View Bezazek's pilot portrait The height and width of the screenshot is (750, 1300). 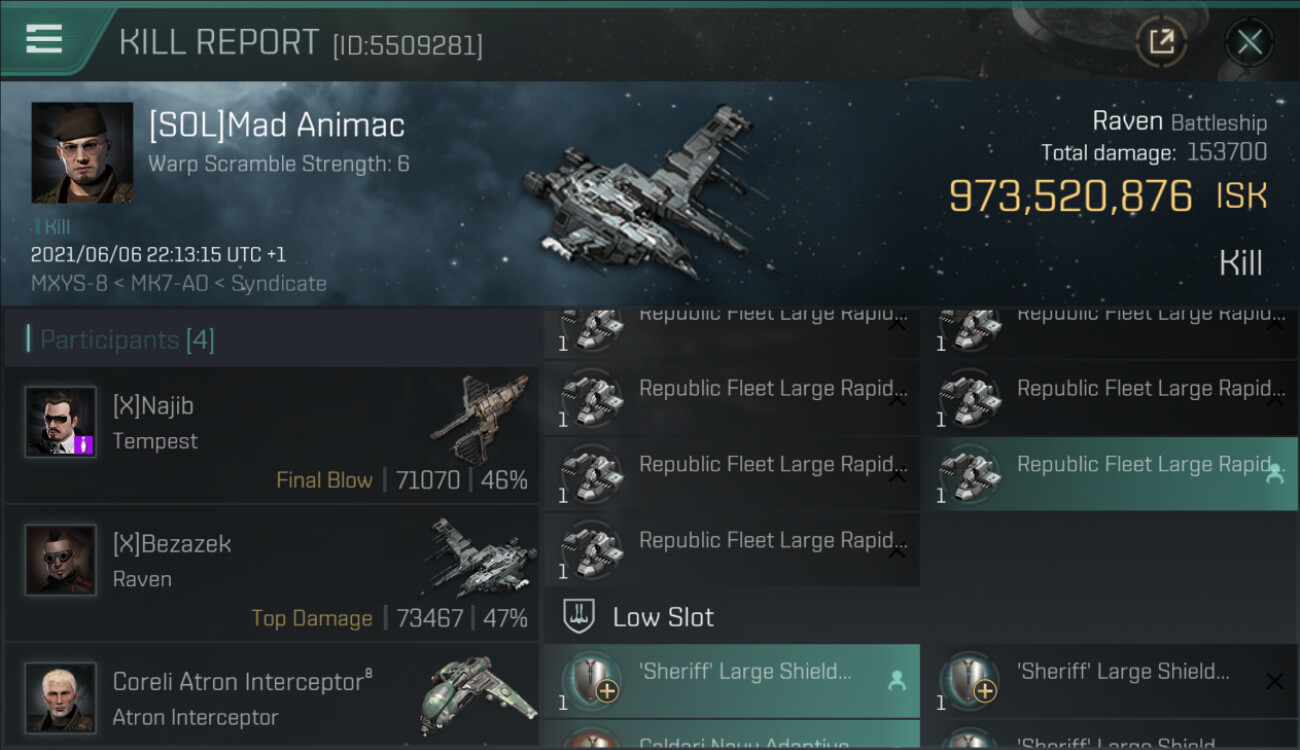(61, 560)
